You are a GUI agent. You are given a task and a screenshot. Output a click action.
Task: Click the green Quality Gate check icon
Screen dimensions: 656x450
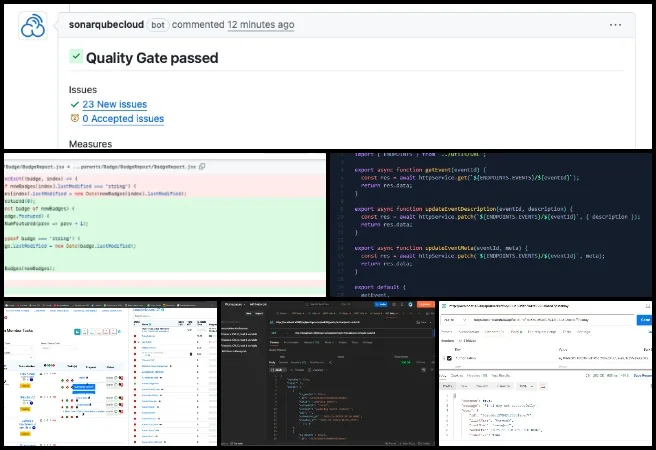76,56
